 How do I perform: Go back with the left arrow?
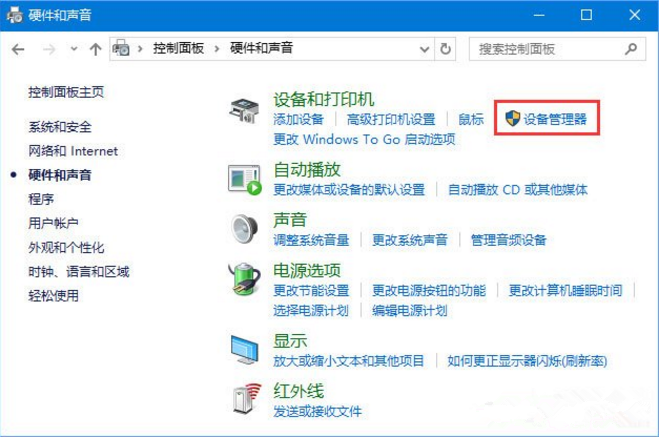18,49
